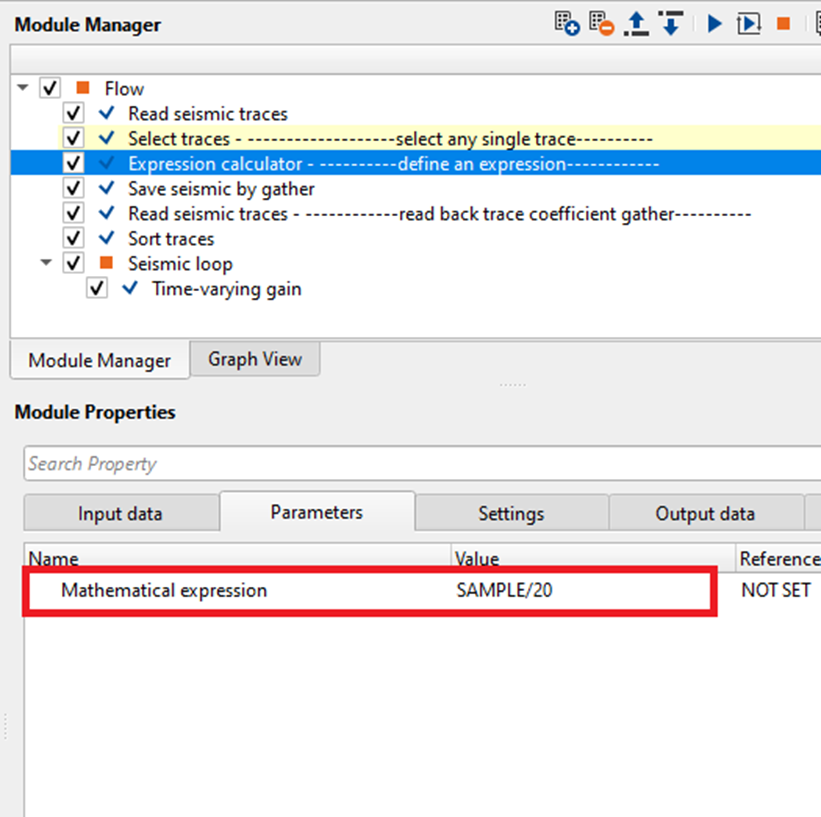This screenshot has height=817, width=821.
Task: Disable the Time-varying gain module checkbox
Action: (97, 289)
